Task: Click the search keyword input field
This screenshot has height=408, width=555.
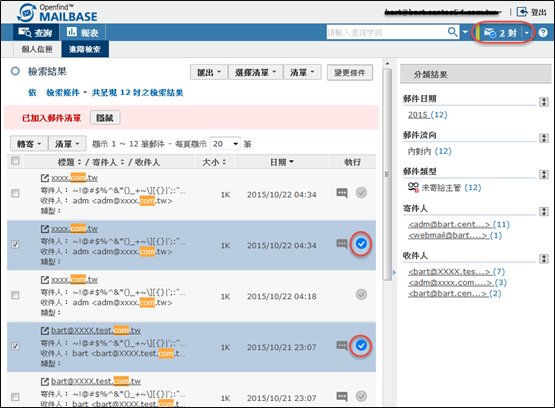Action: coord(387,33)
